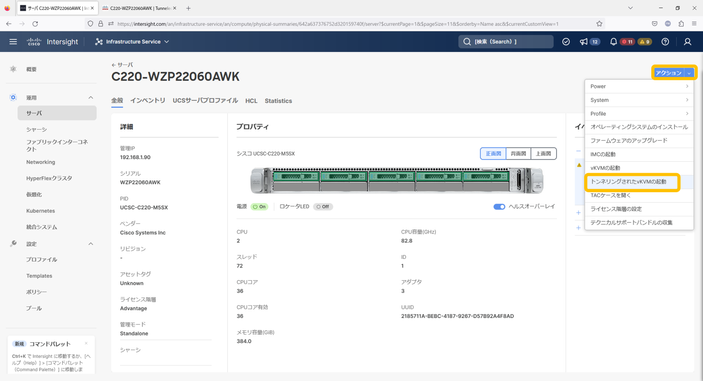This screenshot has width=703, height=381.
Task: Open a new browser tab
Action: (x=188, y=8)
